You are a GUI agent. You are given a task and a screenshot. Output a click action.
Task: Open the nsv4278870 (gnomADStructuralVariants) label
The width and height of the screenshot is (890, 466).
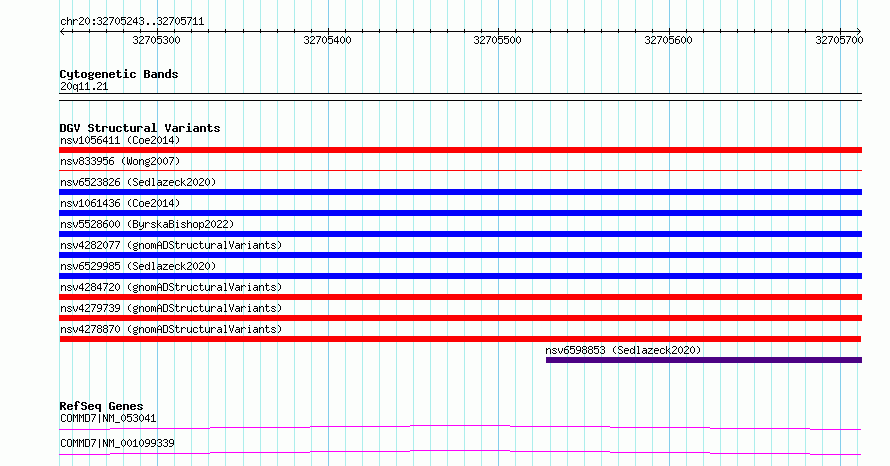[171, 329]
